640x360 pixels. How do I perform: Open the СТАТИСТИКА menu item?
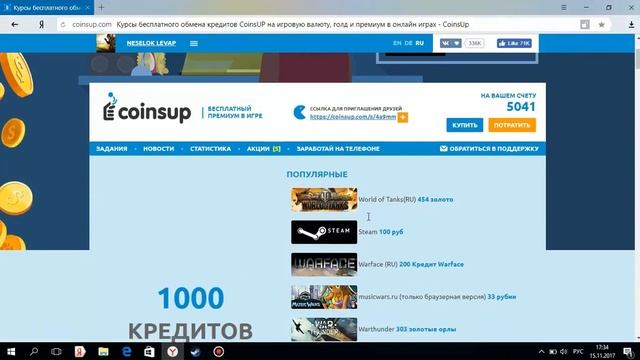click(210, 149)
